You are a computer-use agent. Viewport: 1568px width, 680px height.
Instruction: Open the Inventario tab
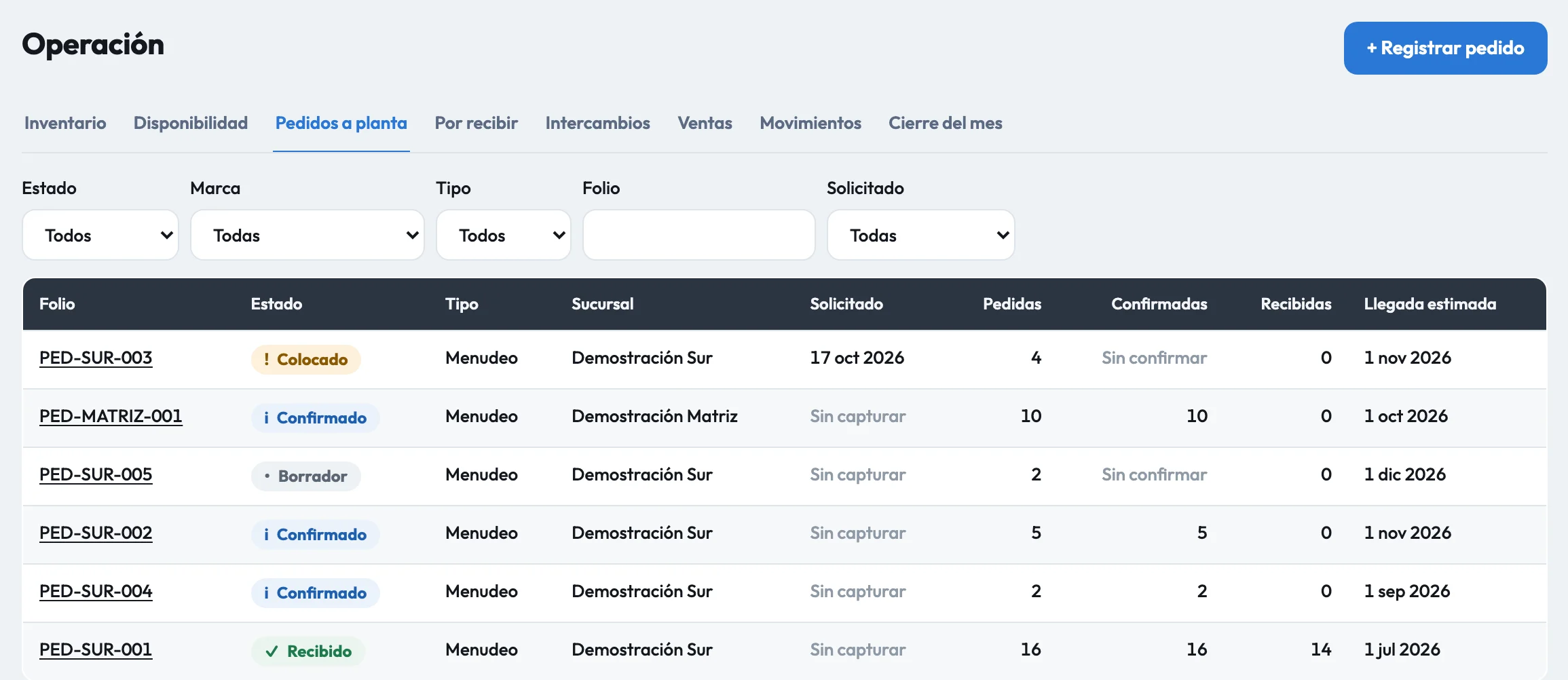pos(65,123)
